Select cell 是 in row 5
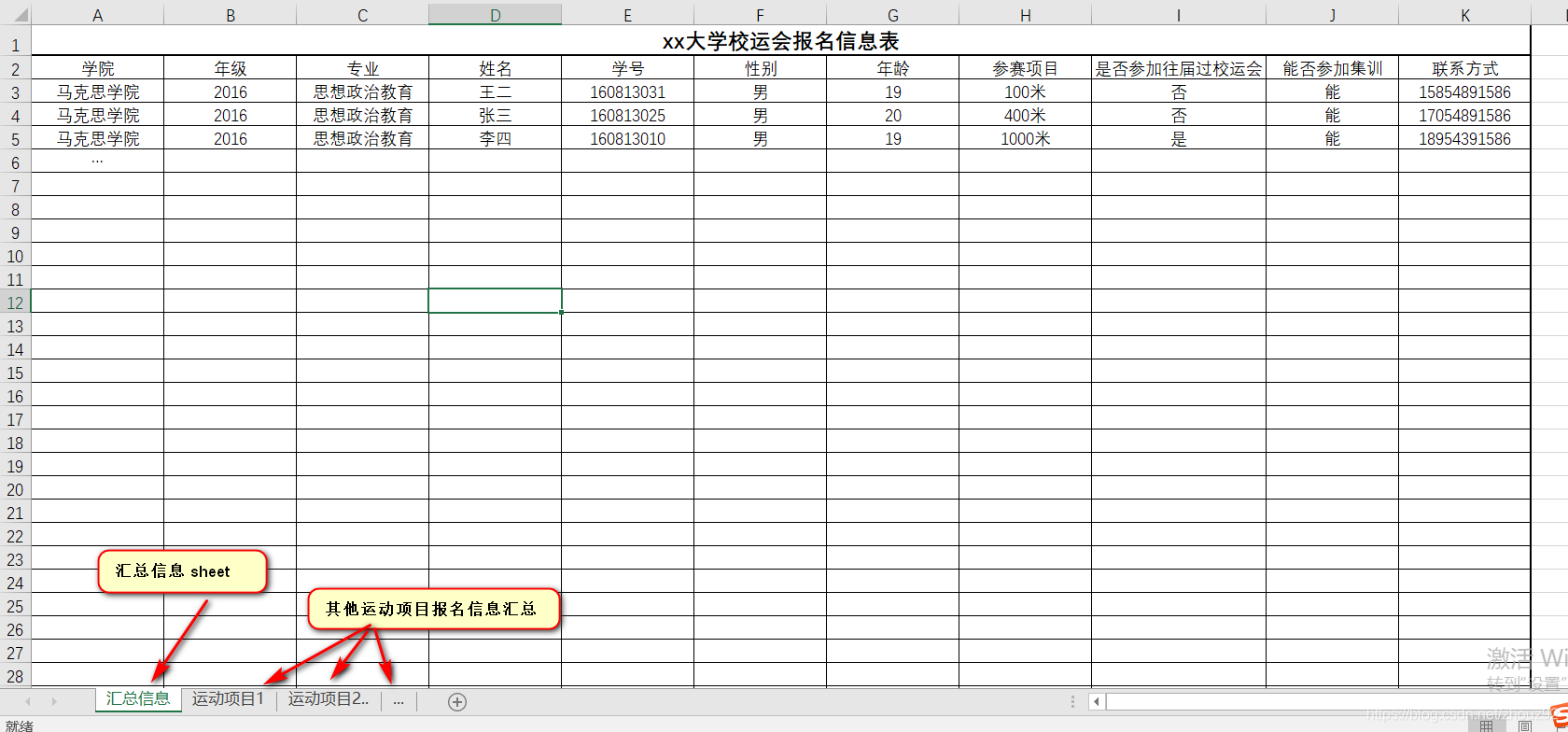Viewport: 1568px width, 732px height. pyautogui.click(x=1179, y=138)
